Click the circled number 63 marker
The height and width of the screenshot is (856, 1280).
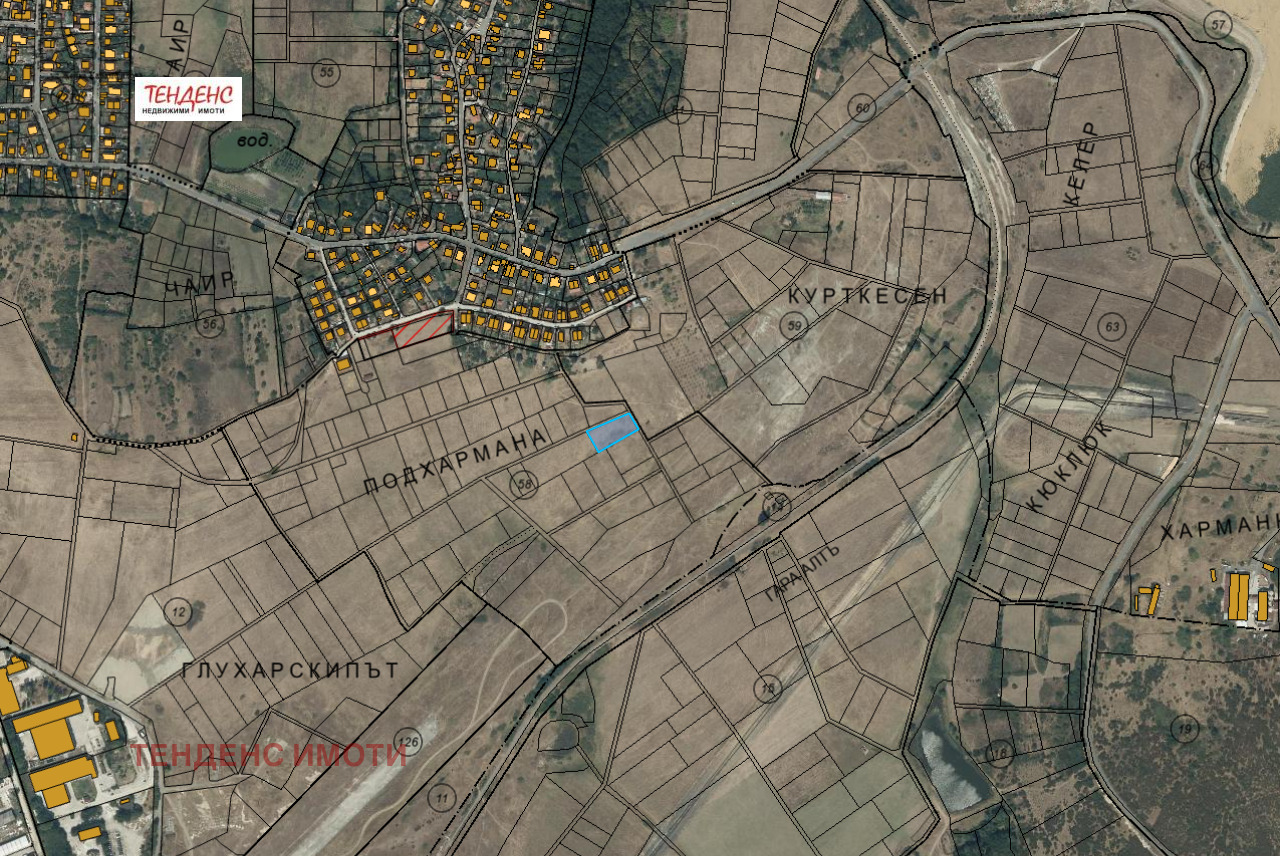coord(1111,326)
